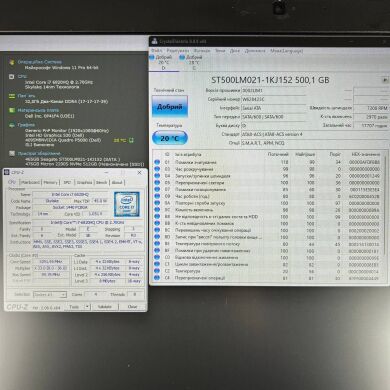Click status circle for attribute ID 04
The image size is (390, 390).
(157, 176)
